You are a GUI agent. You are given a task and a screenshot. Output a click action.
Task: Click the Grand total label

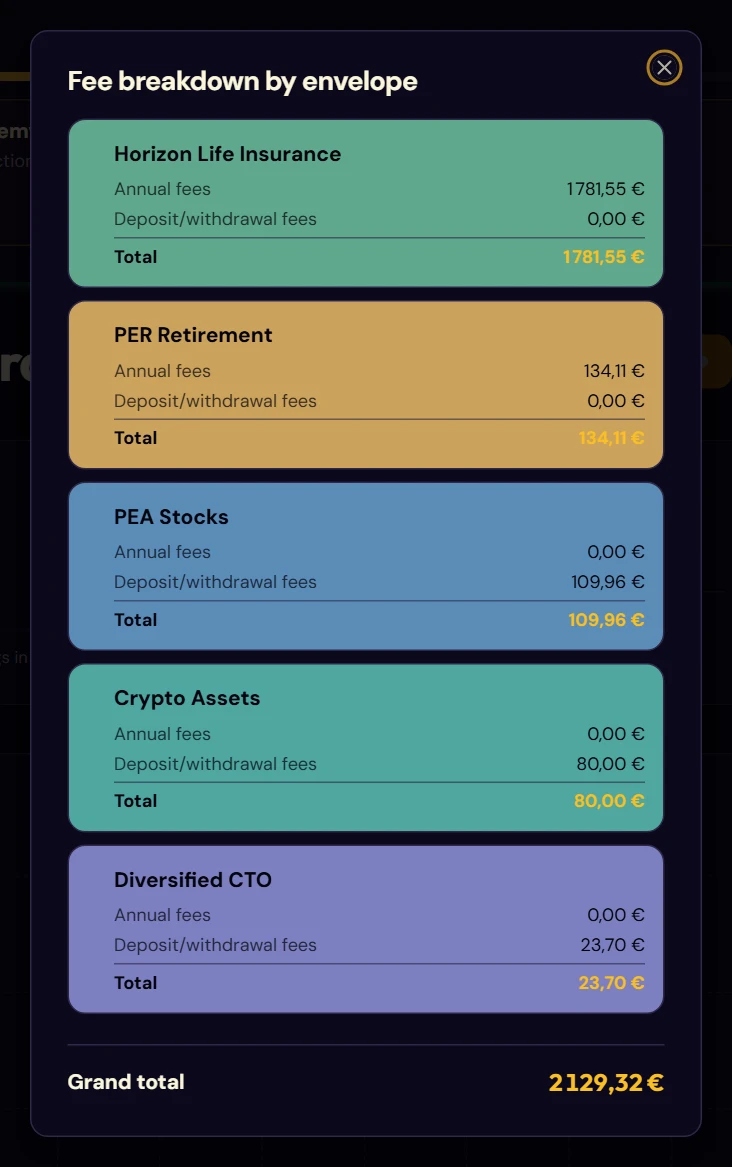click(126, 1082)
